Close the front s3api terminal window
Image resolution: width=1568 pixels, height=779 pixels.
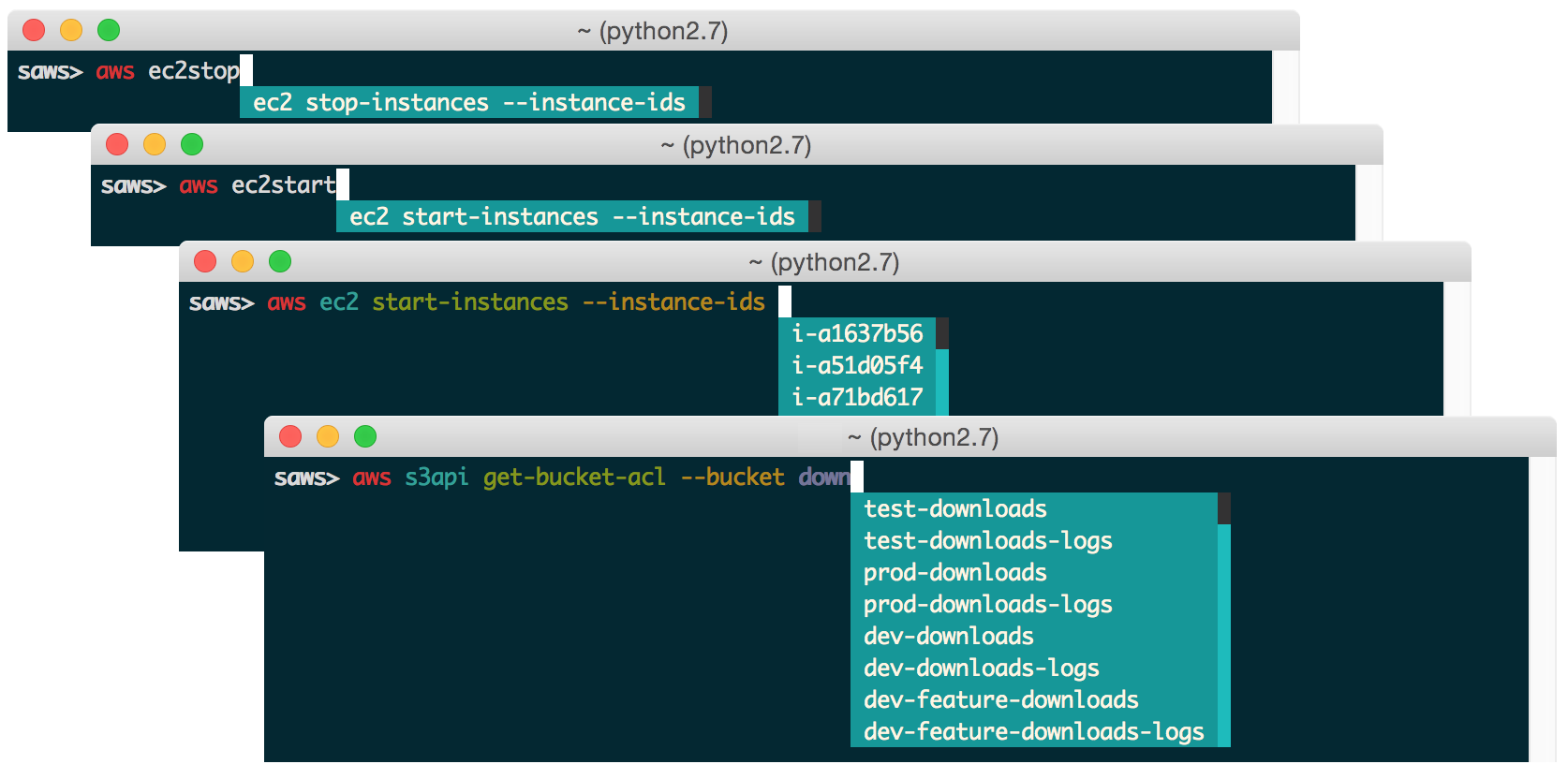[290, 436]
